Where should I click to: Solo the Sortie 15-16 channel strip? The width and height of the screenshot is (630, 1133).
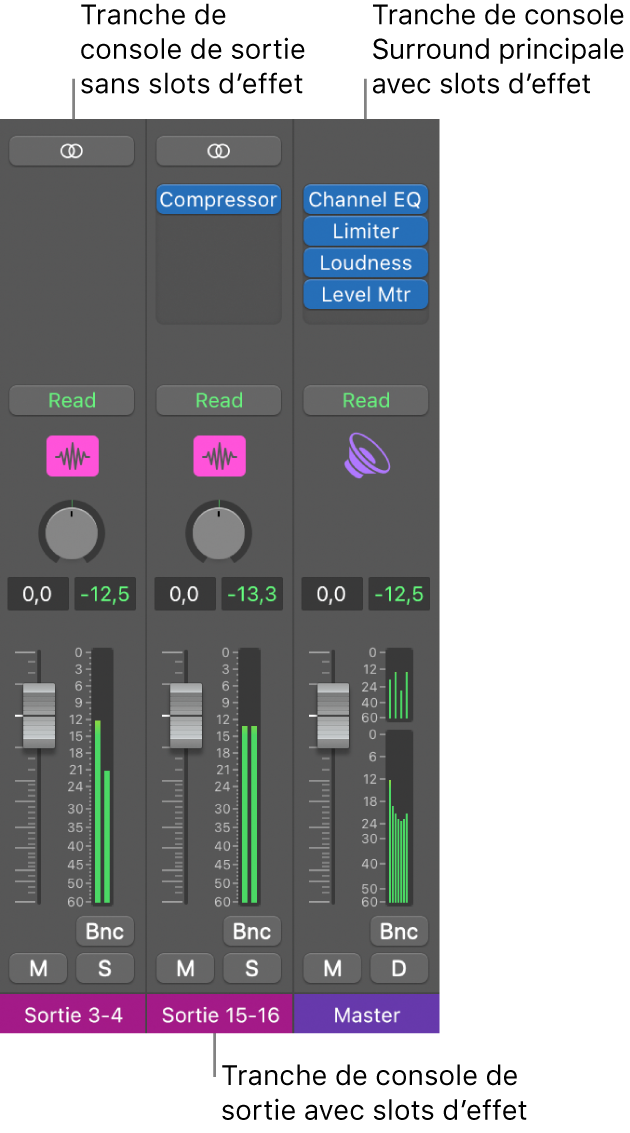click(252, 968)
